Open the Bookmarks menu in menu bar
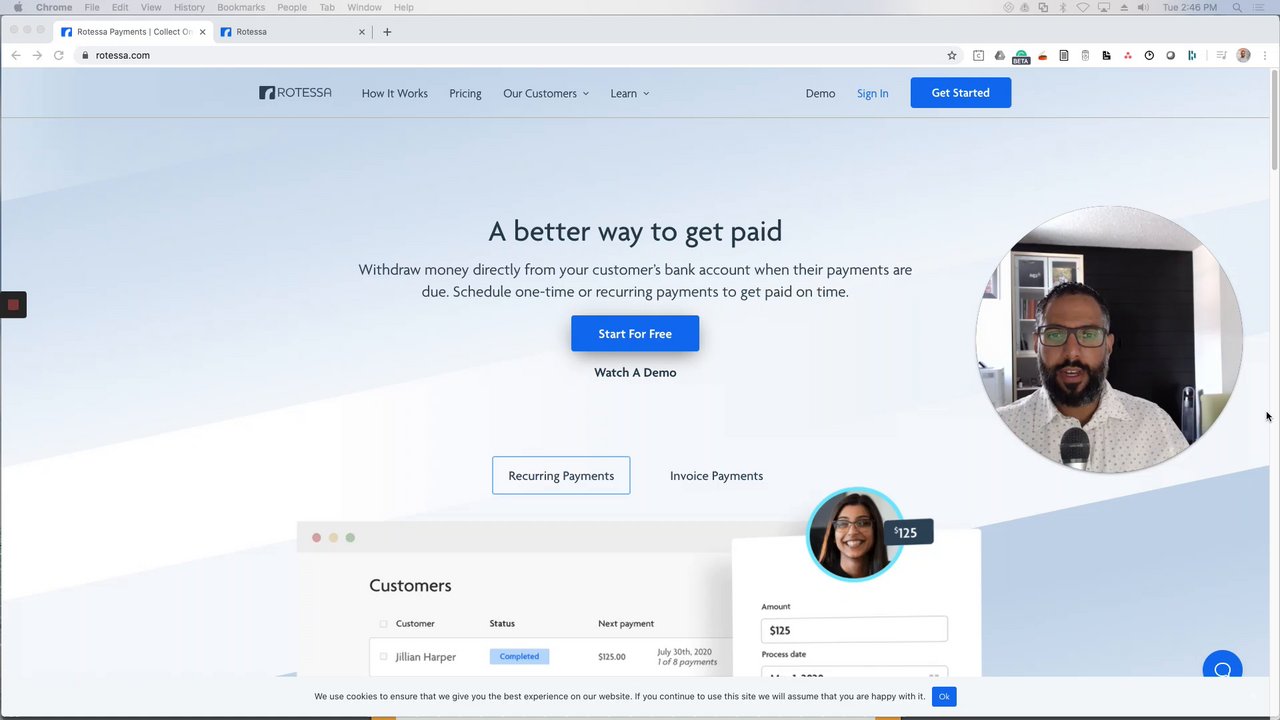This screenshot has width=1280, height=720. tap(241, 7)
